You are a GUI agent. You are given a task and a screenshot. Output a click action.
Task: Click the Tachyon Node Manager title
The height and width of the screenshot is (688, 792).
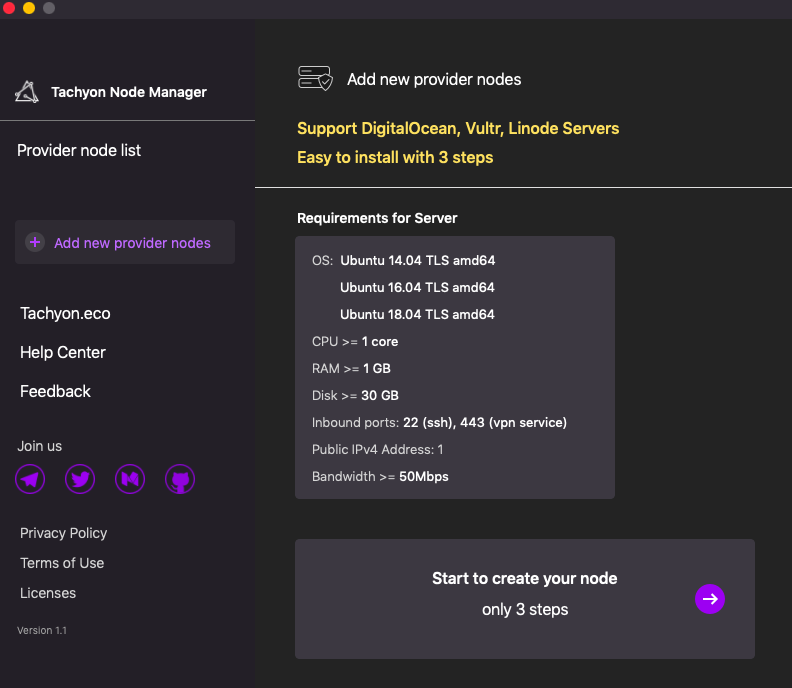[129, 92]
